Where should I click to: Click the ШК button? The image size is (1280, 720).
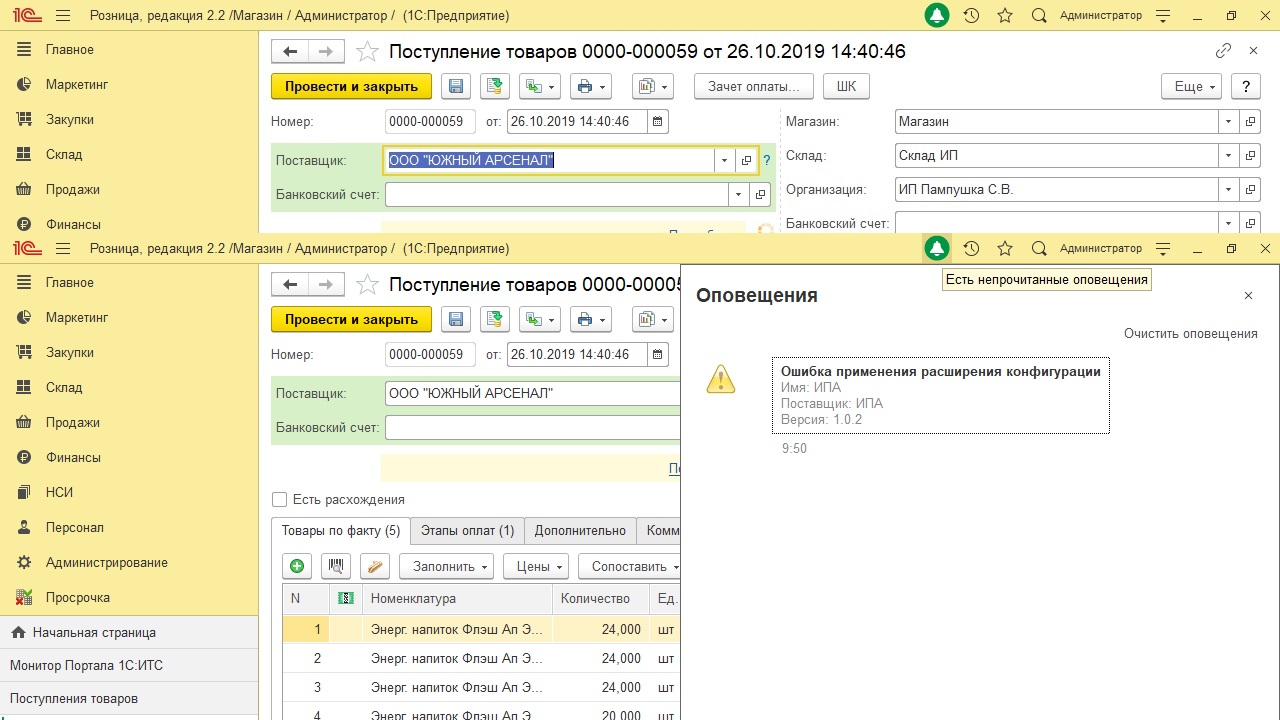tap(846, 86)
